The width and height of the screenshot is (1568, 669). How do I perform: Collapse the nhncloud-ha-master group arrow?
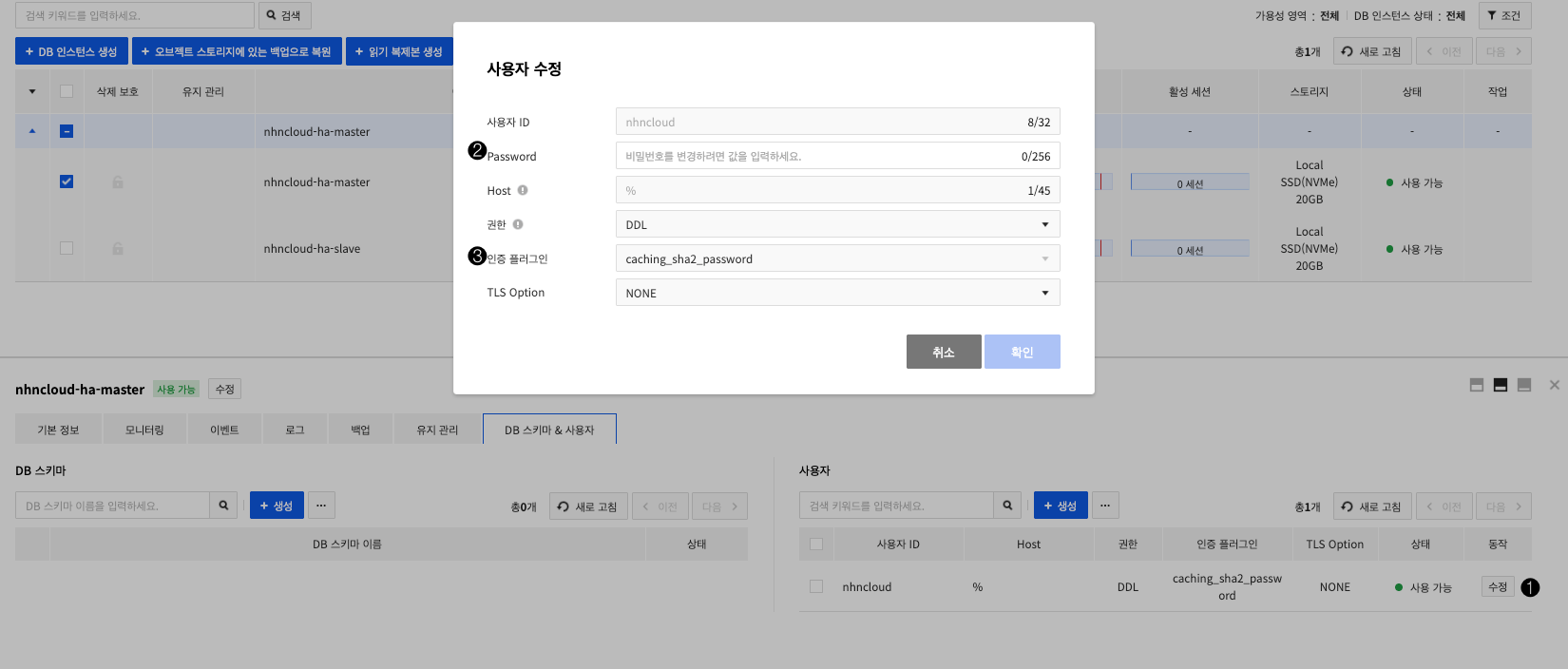point(32,131)
